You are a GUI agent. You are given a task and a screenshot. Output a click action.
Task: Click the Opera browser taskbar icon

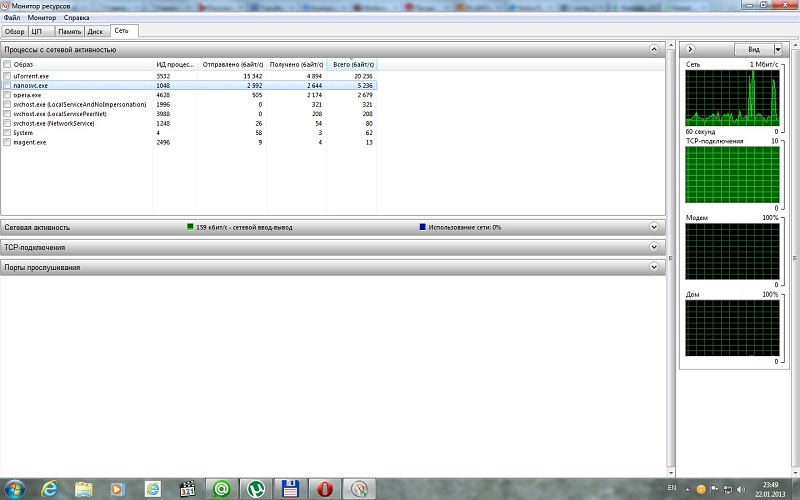324,489
